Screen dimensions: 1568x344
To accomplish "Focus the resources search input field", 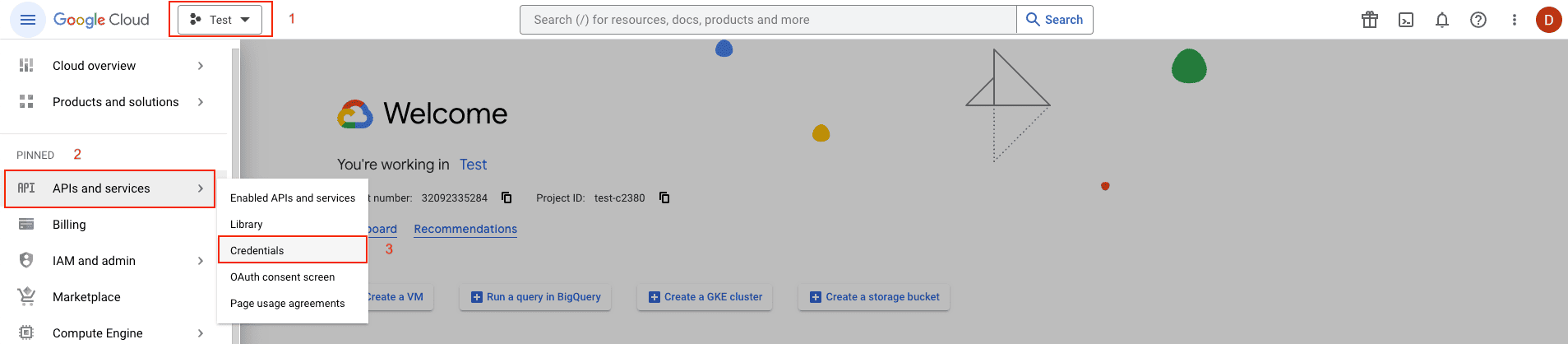I will click(768, 20).
